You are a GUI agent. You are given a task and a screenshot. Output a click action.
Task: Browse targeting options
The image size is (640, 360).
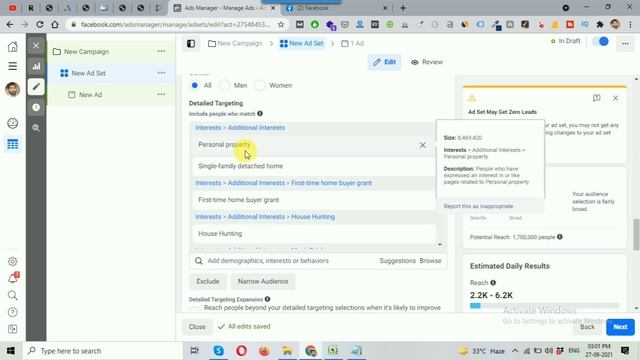pos(430,260)
